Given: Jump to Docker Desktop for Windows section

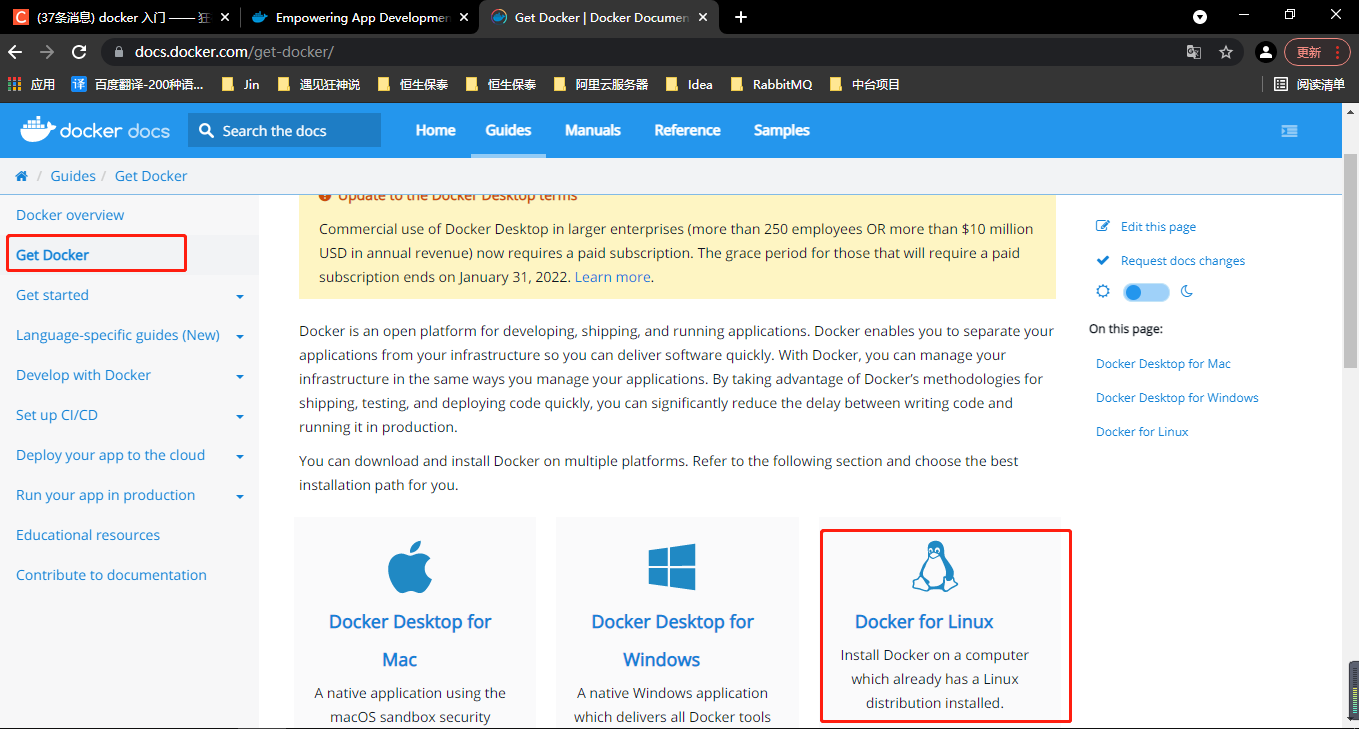Looking at the screenshot, I should pos(1177,398).
